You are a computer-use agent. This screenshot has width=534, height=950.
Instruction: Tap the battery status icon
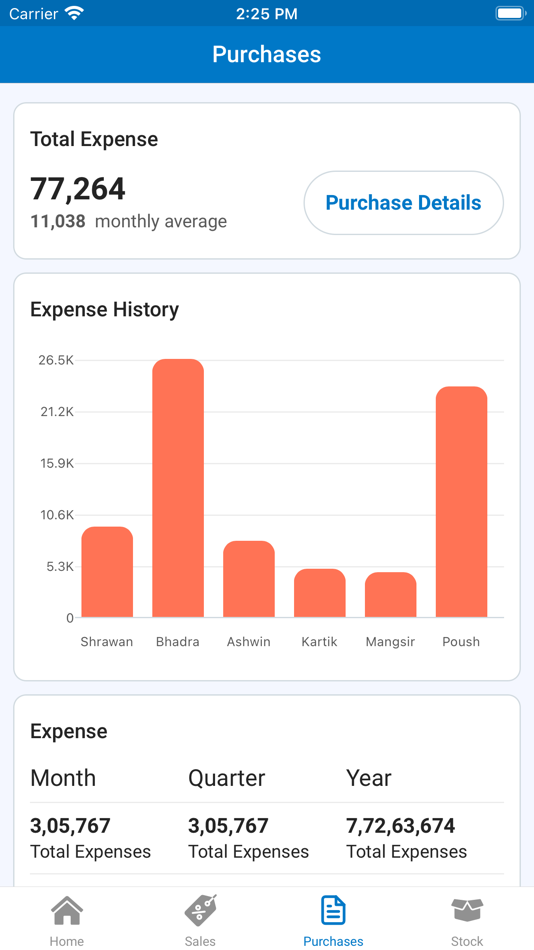(x=509, y=13)
